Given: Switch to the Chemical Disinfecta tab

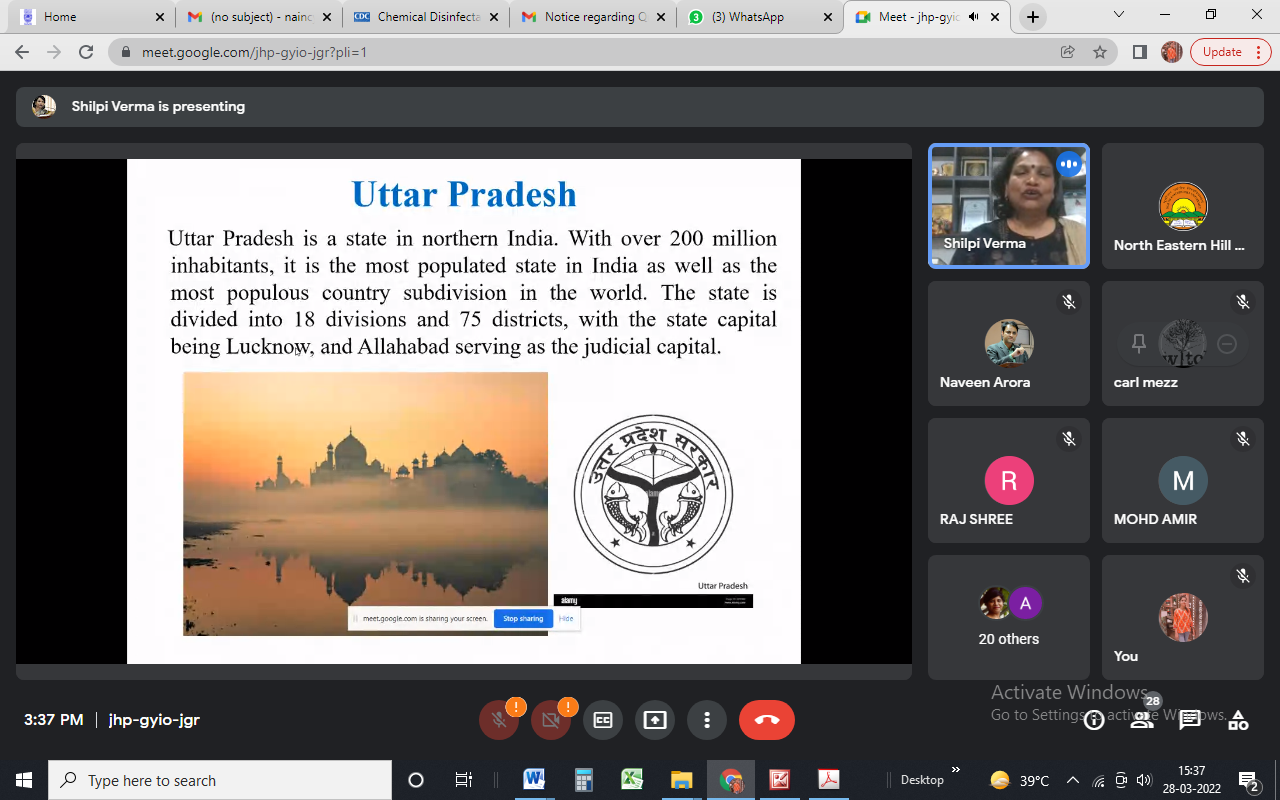Looking at the screenshot, I should [x=425, y=17].
